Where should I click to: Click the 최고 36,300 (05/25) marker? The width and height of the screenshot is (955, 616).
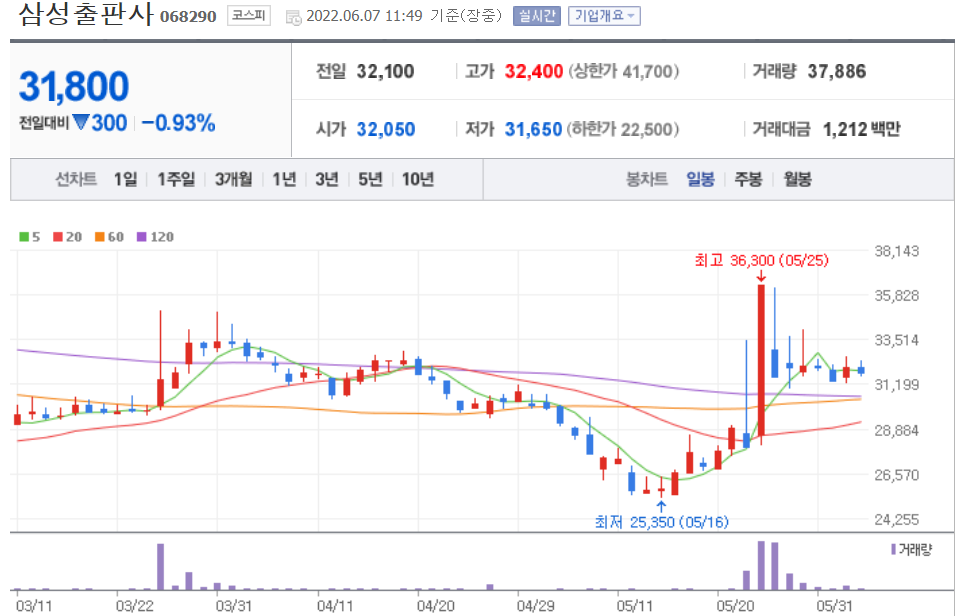[762, 261]
